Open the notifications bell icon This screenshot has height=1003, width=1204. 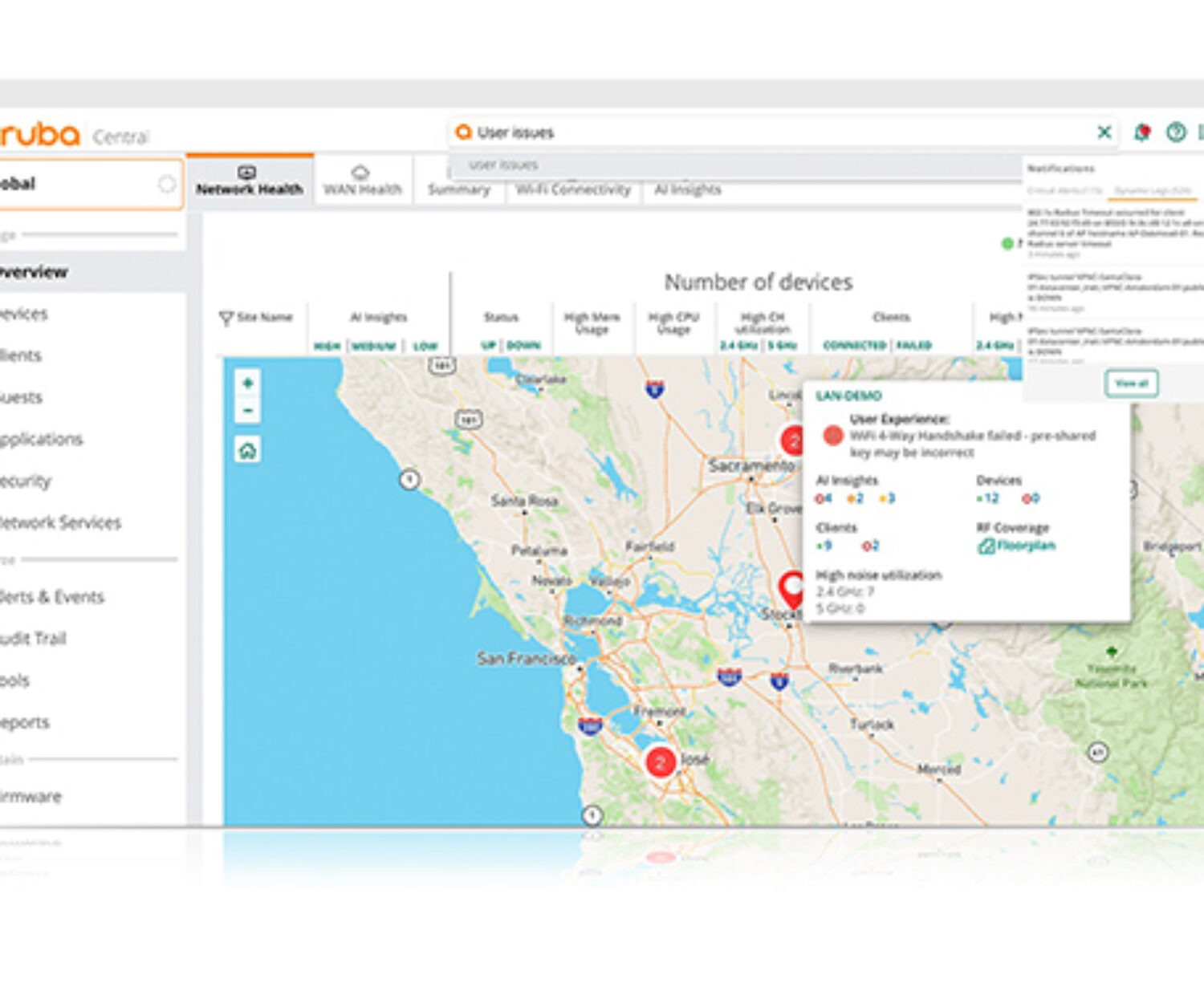click(x=1141, y=132)
